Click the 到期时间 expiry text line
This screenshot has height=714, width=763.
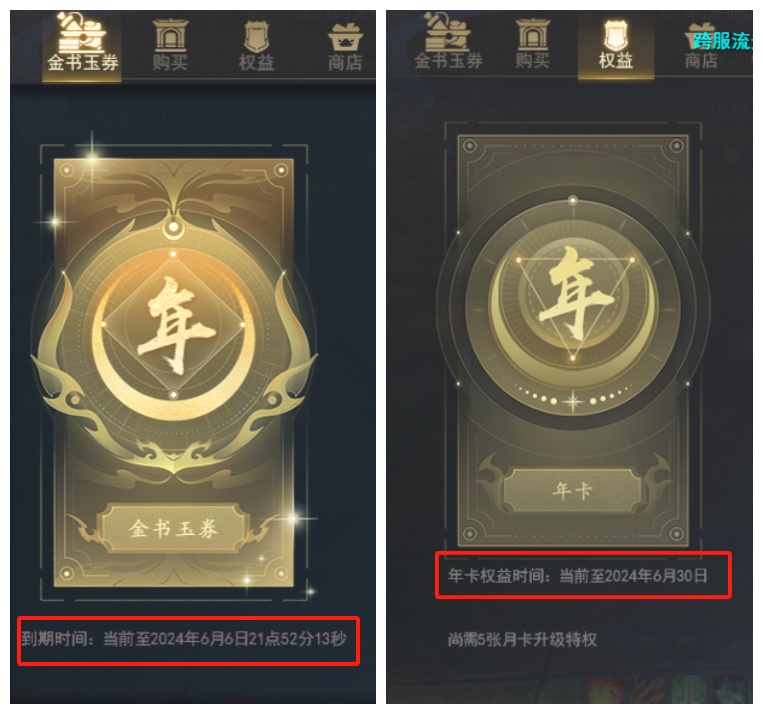(x=183, y=638)
